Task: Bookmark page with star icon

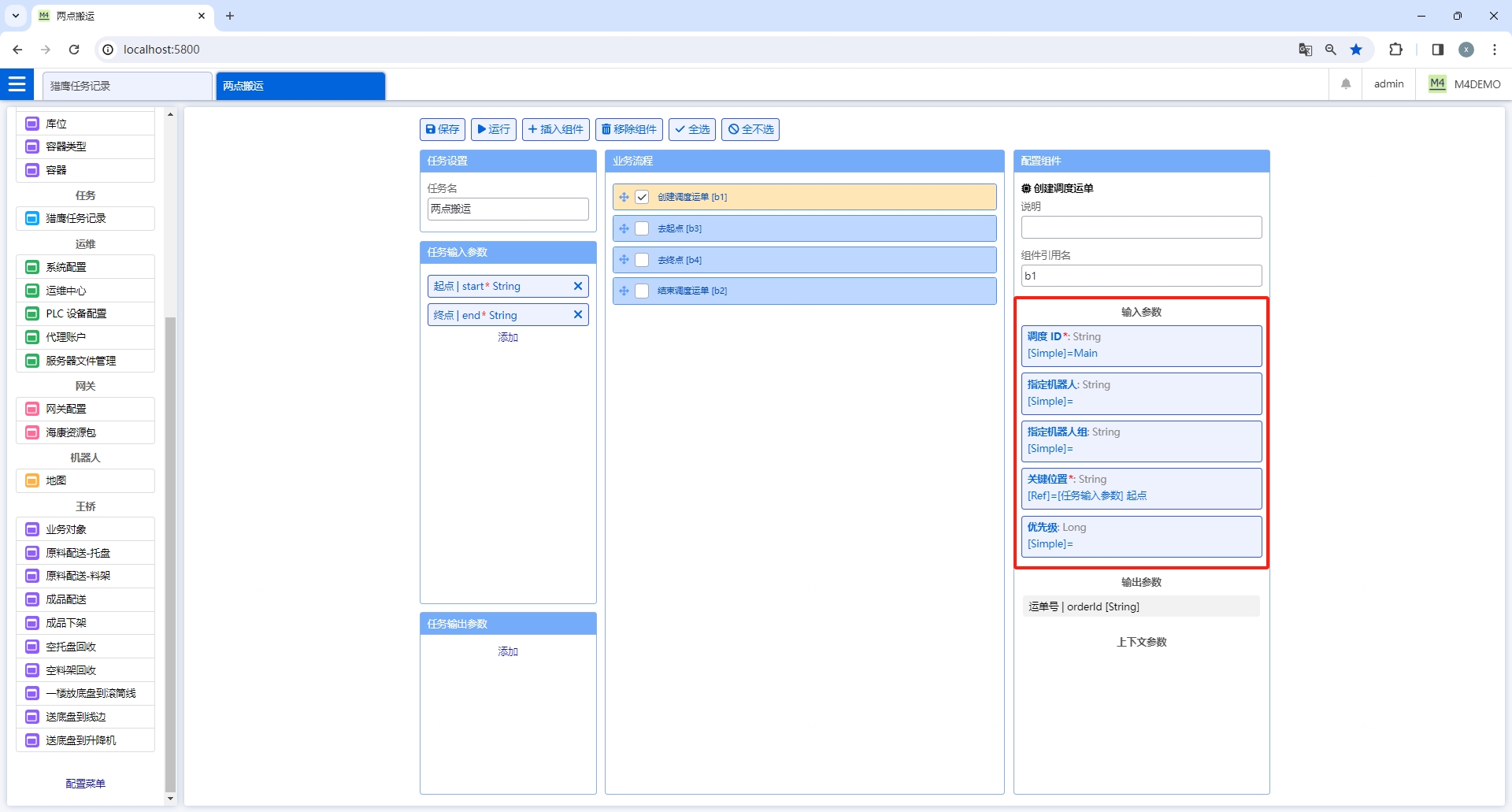Action: pyautogui.click(x=1356, y=50)
